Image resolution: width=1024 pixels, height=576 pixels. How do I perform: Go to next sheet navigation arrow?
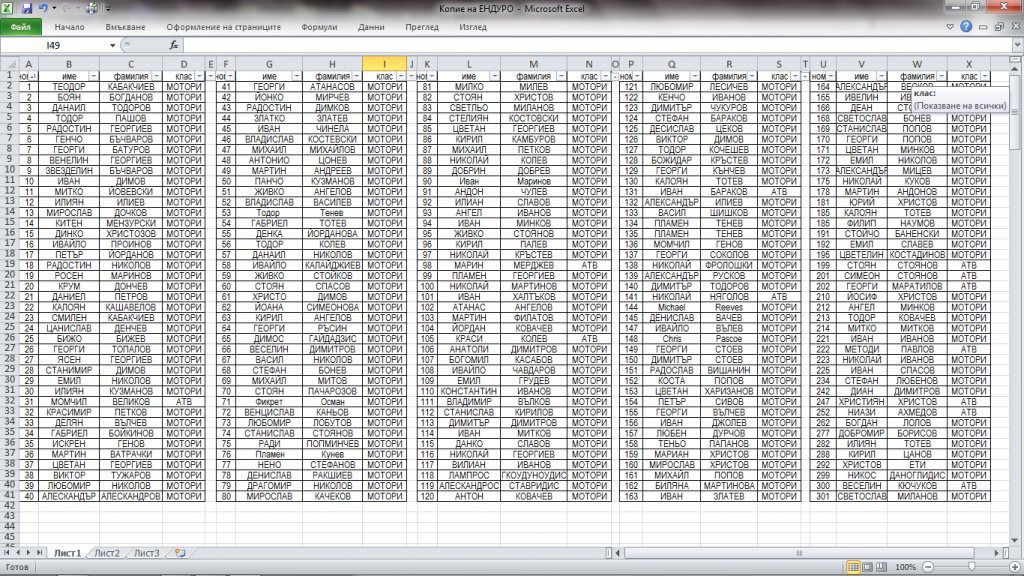pyautogui.click(x=28, y=552)
